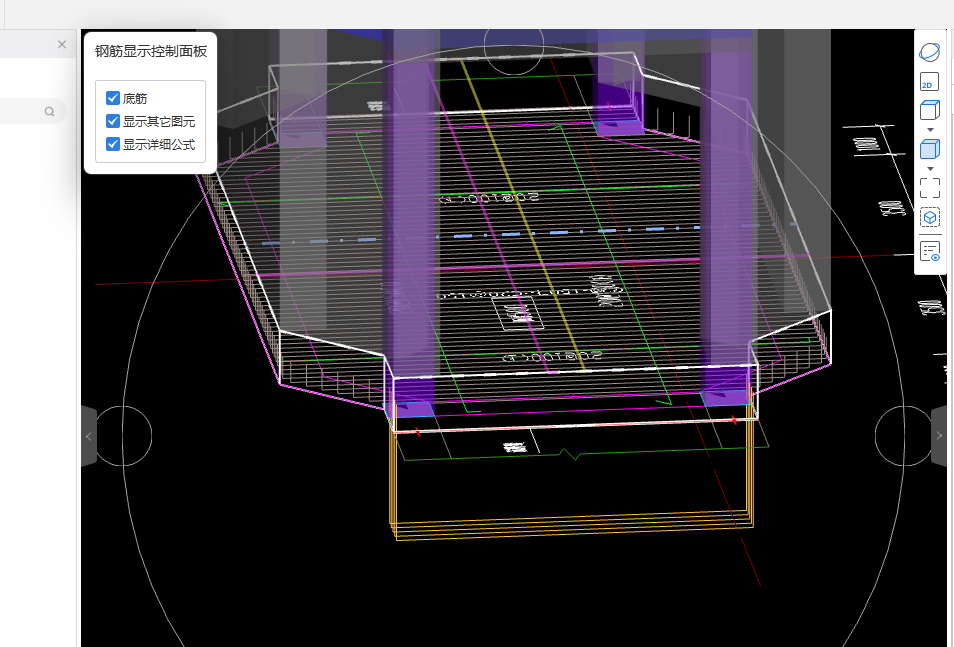Toggle the 底筋 checkbox
The width and height of the screenshot is (954, 647).
click(x=113, y=98)
